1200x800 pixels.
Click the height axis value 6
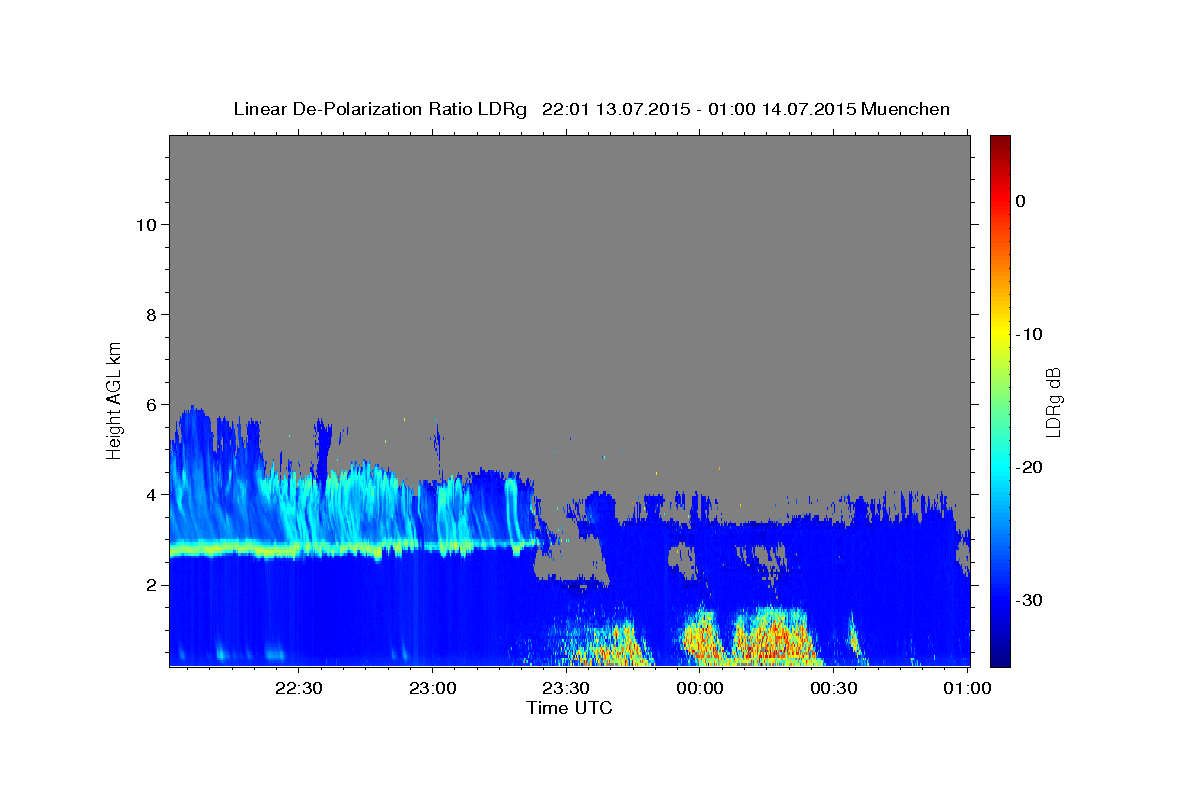point(151,404)
